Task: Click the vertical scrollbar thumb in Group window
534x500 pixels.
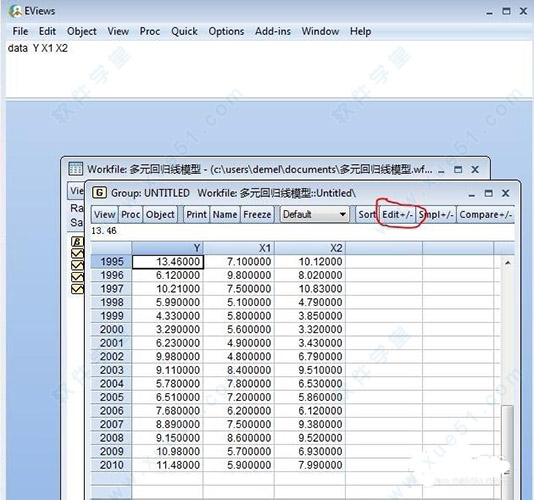Action: (507, 438)
